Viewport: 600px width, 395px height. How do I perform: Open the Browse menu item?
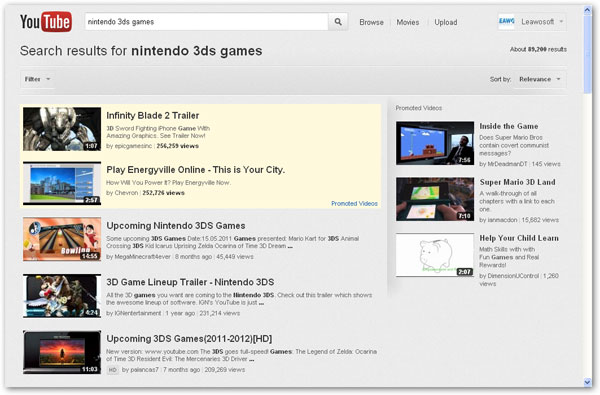click(x=371, y=22)
